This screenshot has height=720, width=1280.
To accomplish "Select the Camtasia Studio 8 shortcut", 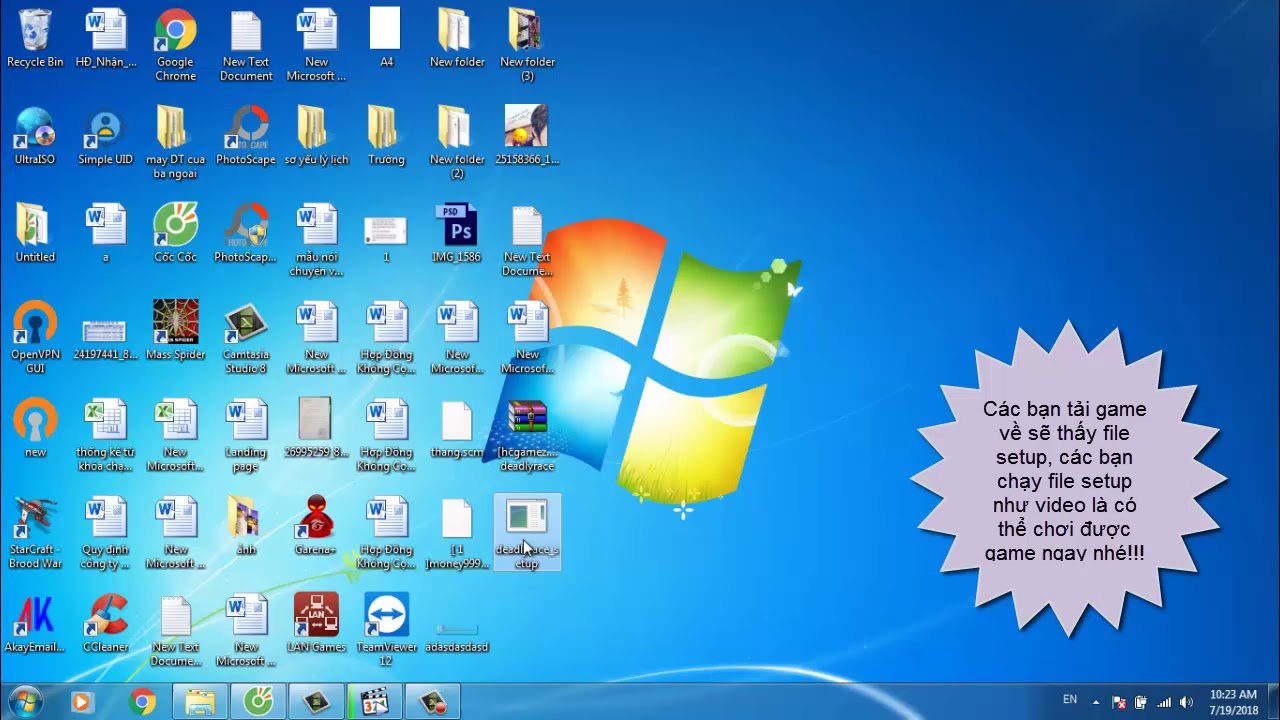I will click(246, 338).
